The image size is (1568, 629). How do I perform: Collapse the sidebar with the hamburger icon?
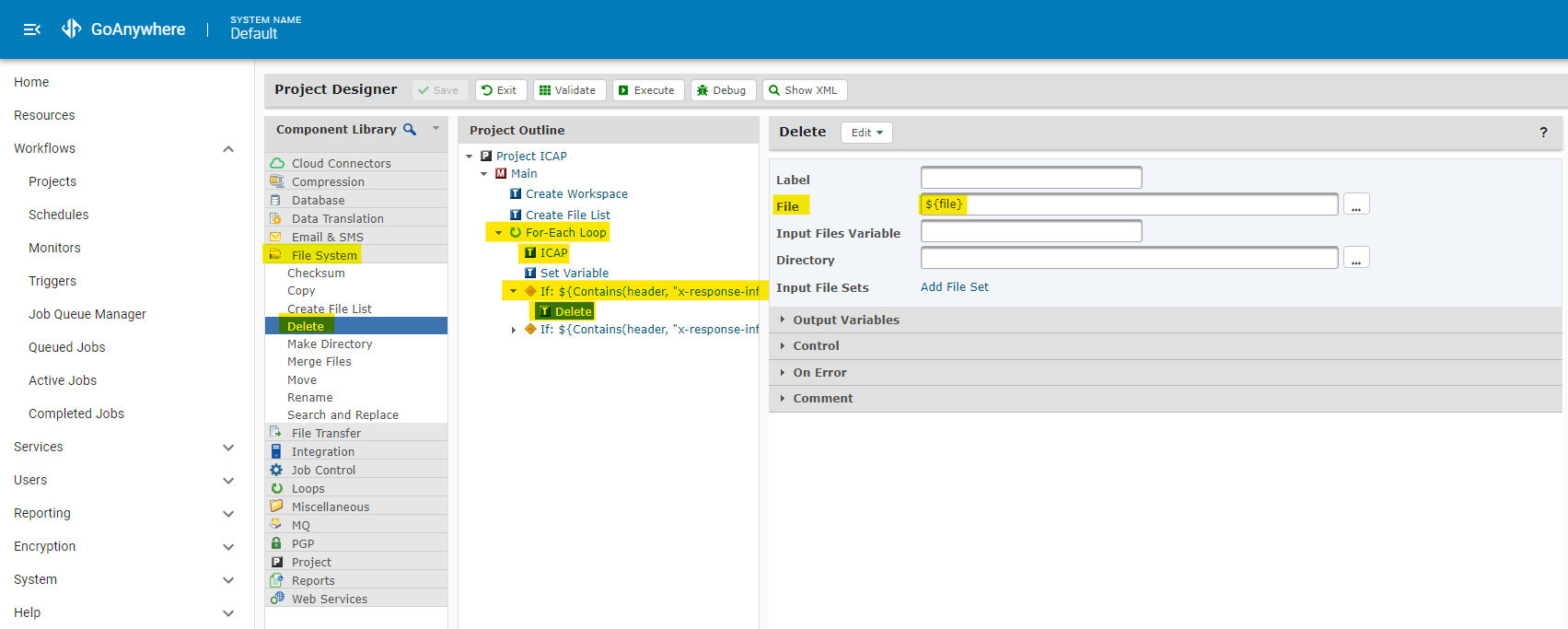point(32,29)
